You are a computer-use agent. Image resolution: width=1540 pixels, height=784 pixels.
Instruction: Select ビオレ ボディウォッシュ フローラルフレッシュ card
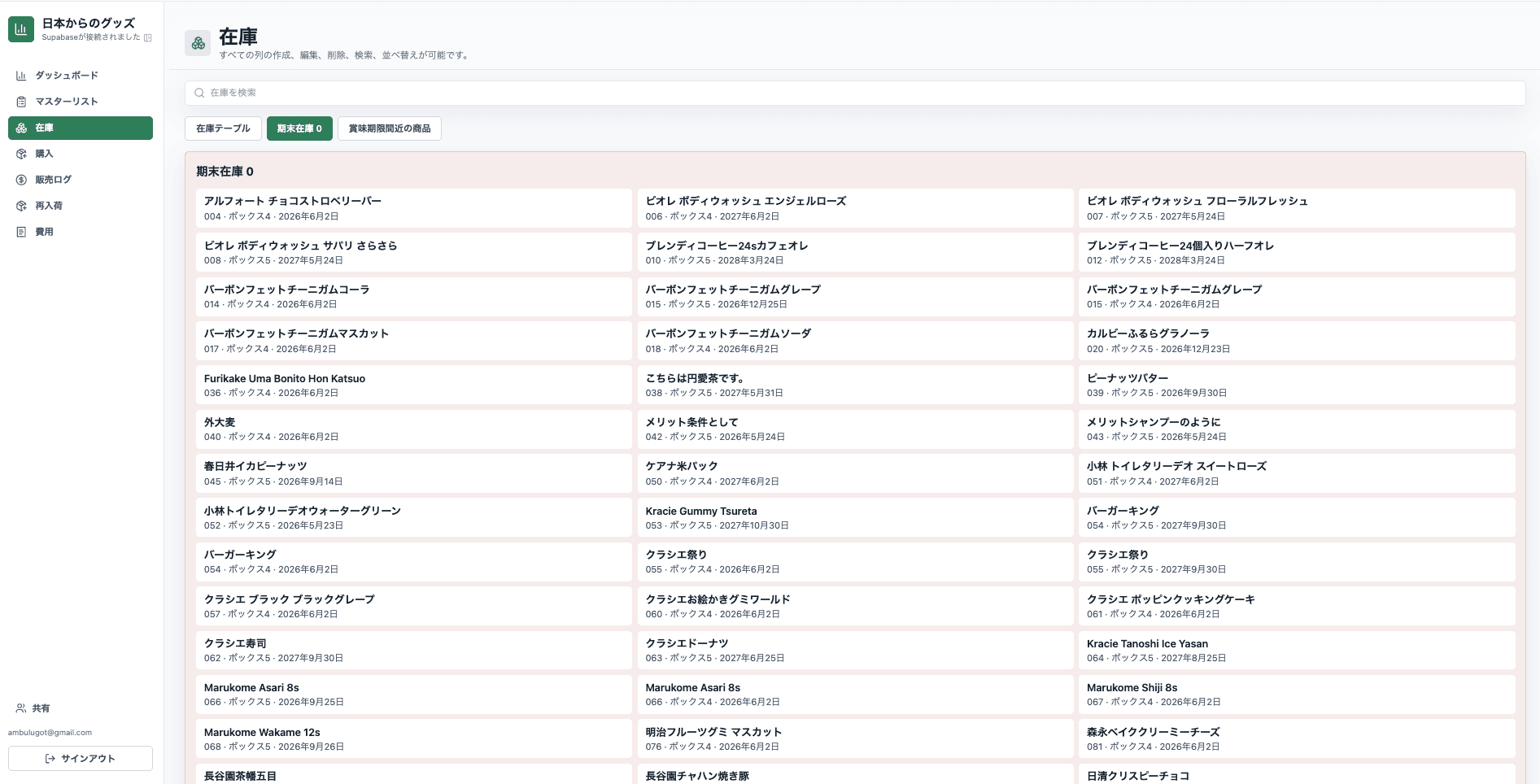pos(1297,208)
